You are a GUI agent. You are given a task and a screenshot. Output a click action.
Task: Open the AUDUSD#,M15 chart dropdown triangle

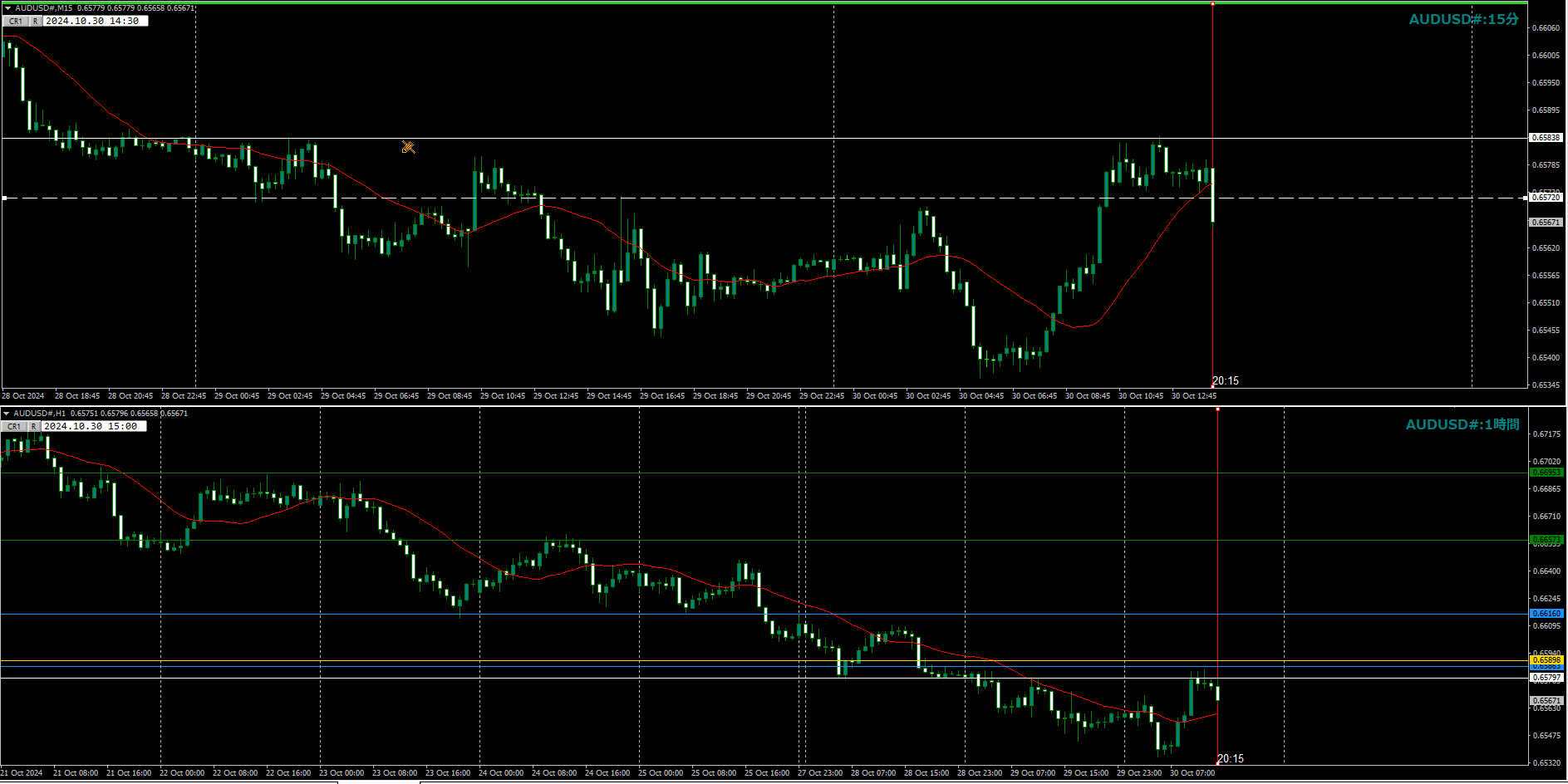point(7,8)
